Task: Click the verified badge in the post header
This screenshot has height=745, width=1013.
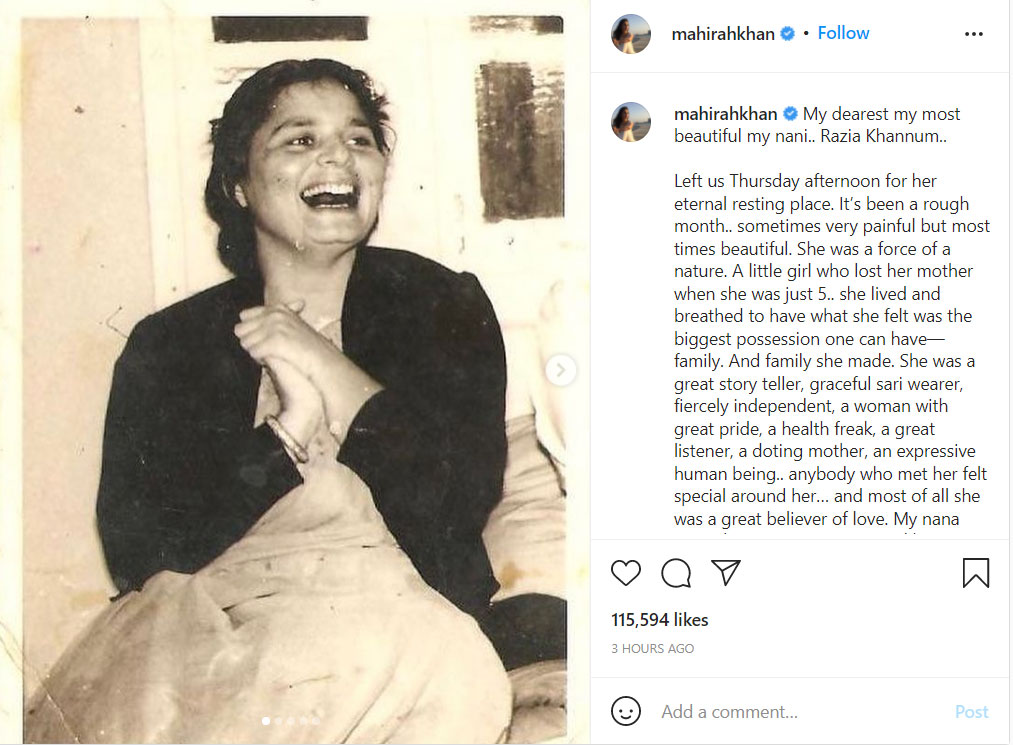Action: [788, 34]
